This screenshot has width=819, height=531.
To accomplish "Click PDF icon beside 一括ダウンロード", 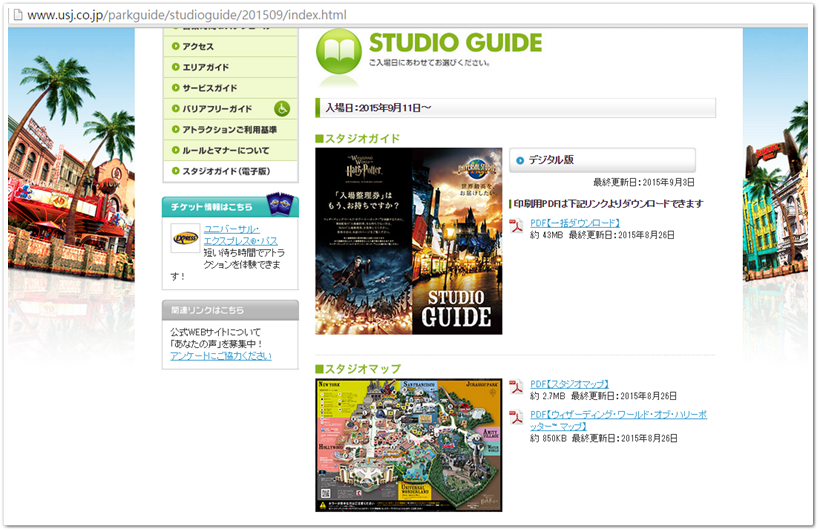I will [516, 226].
